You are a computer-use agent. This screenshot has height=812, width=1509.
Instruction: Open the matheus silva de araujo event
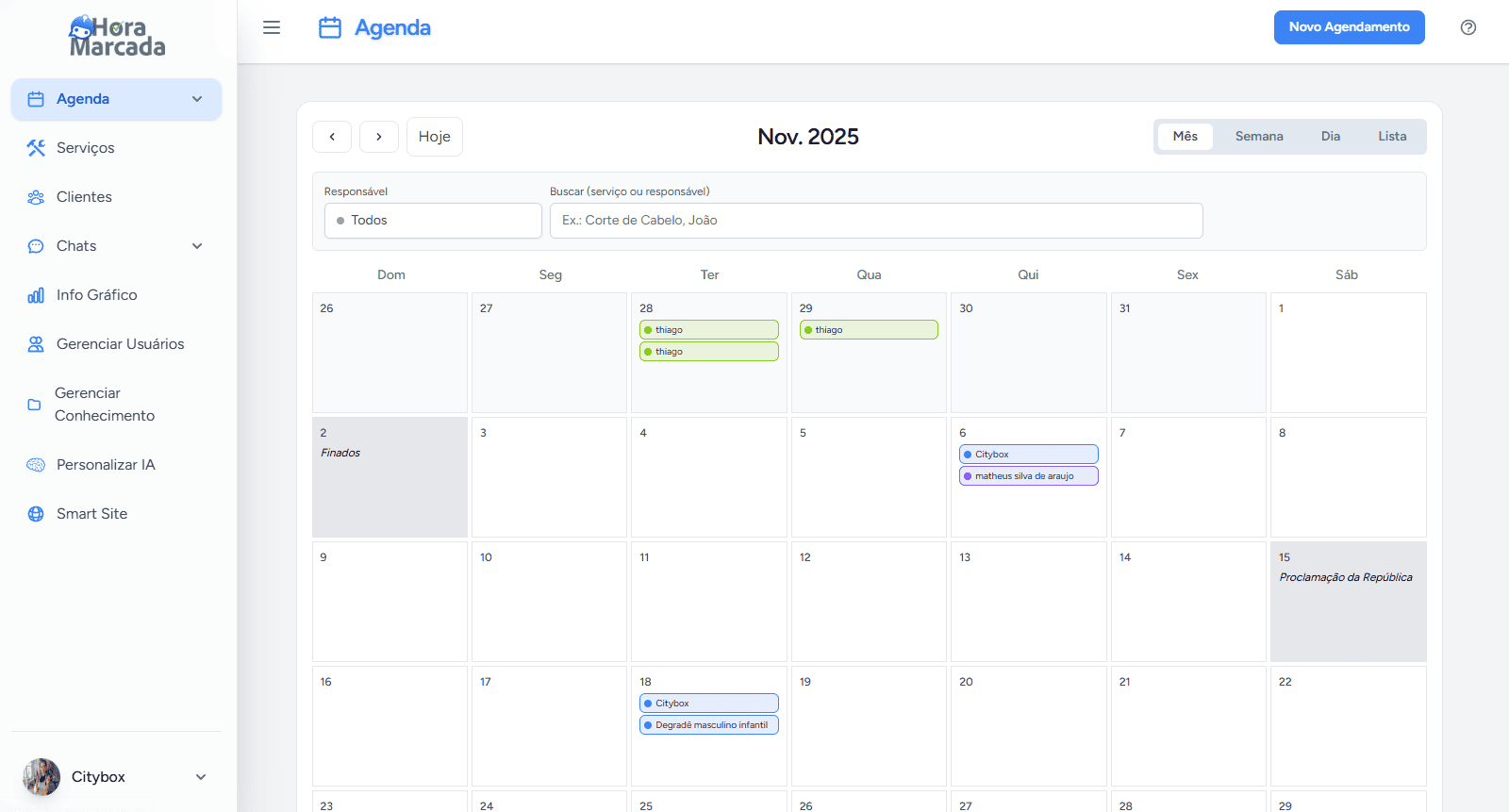pyautogui.click(x=1029, y=476)
